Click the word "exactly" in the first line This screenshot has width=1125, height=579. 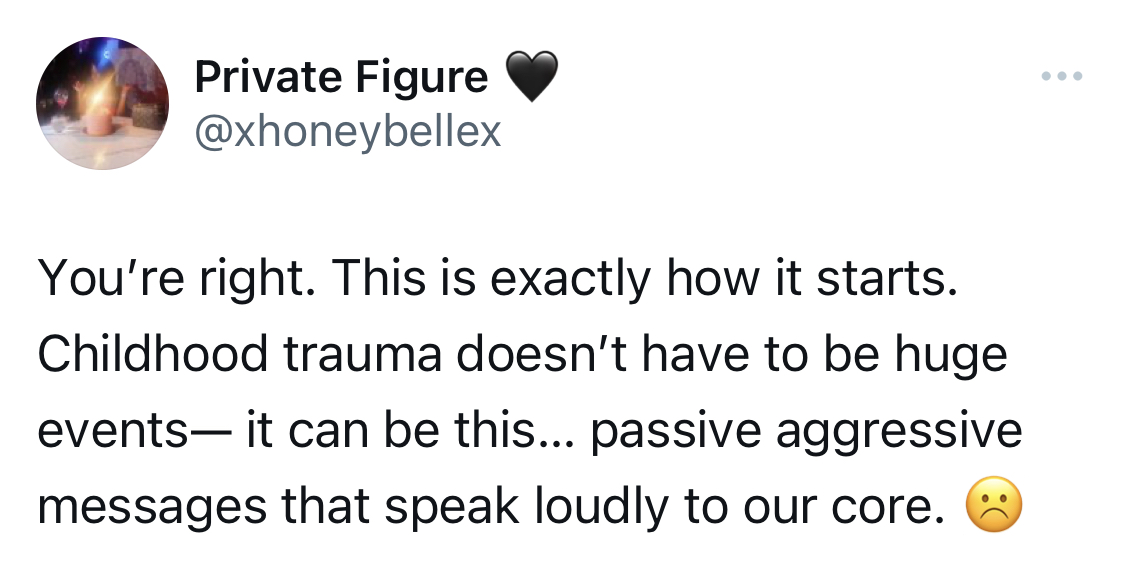point(570,280)
